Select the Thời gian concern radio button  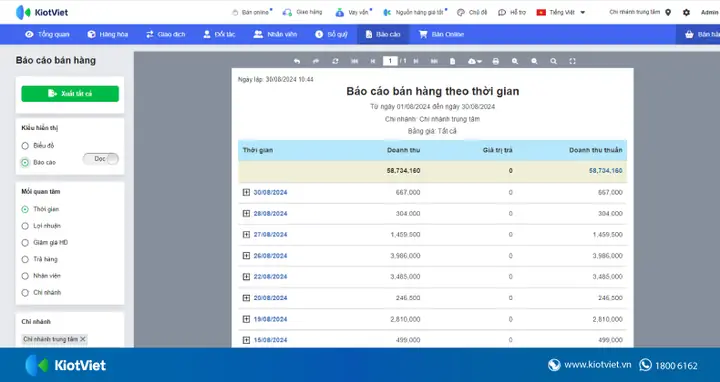[x=25, y=209]
